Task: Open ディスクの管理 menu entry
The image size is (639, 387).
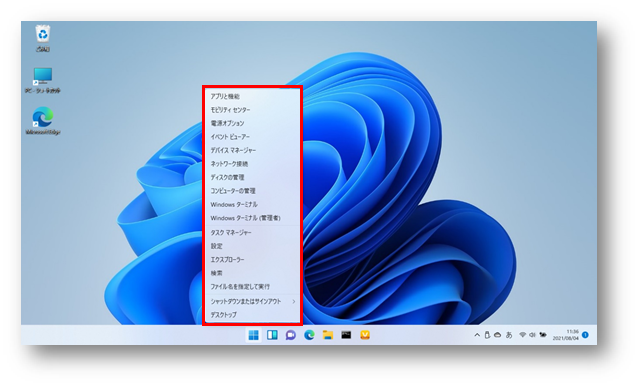Action: point(252,177)
